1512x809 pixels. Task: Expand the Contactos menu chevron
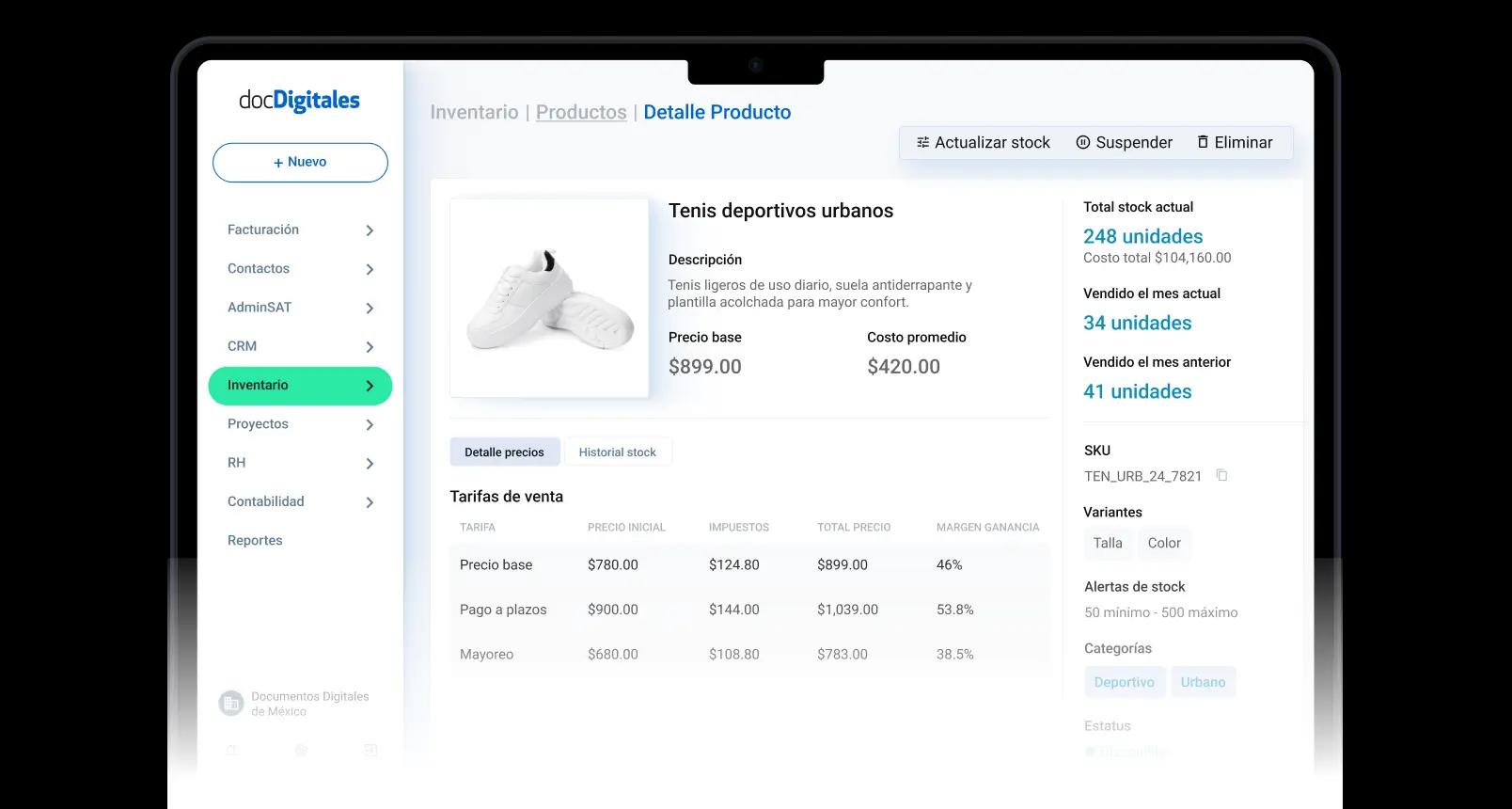pos(370,269)
